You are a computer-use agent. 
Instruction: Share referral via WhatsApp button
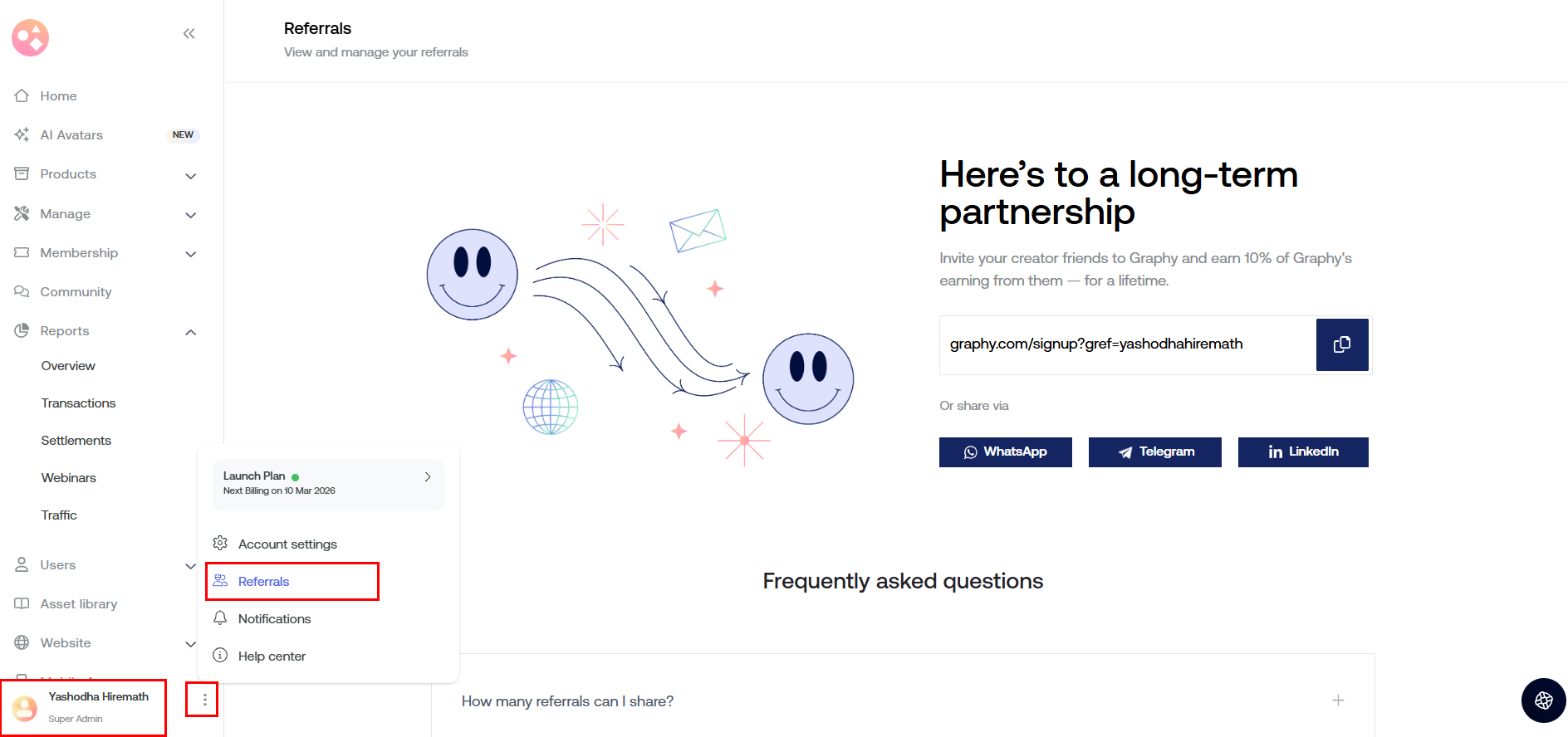click(1005, 452)
